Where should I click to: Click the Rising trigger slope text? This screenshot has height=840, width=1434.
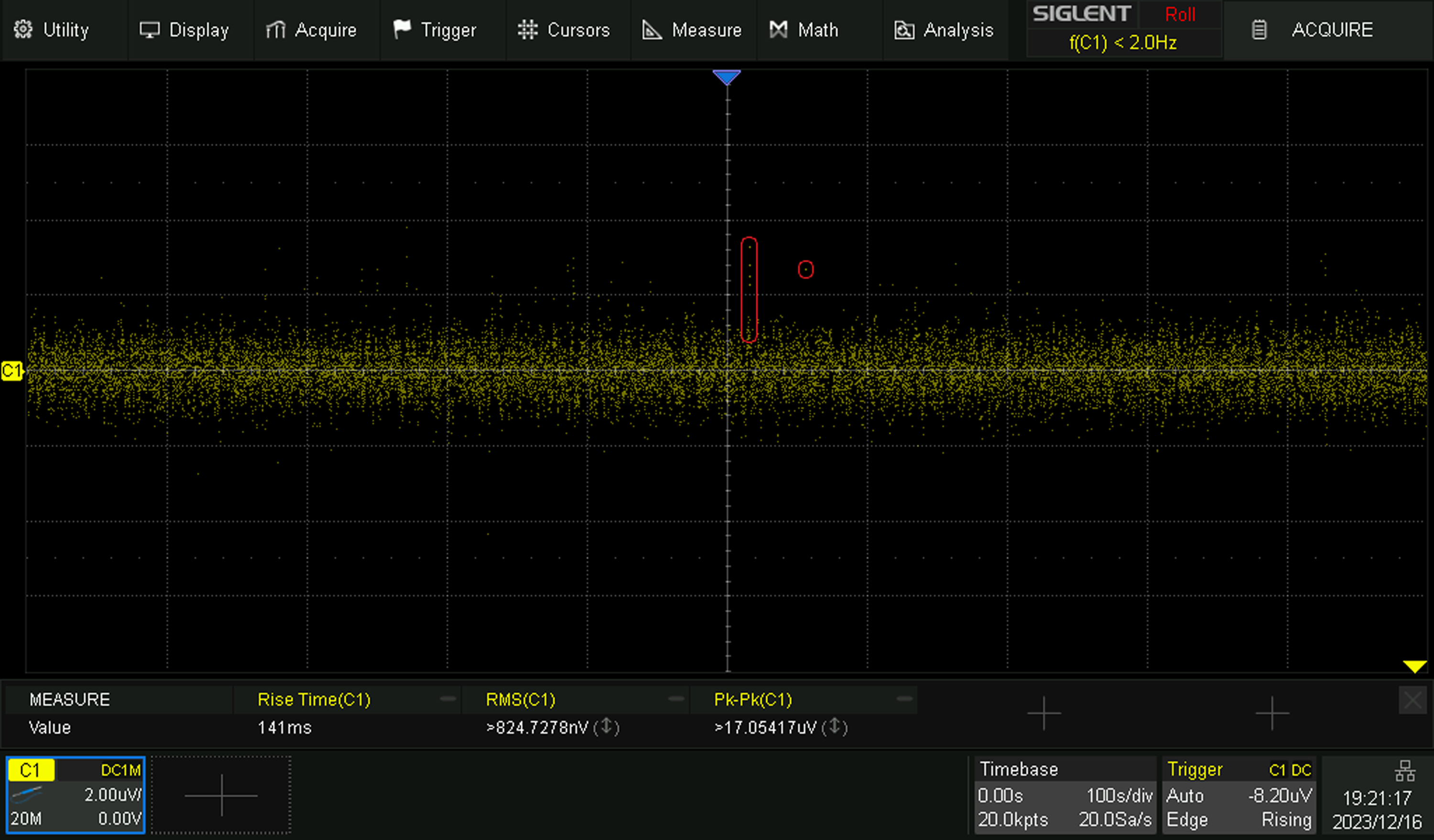click(1287, 819)
